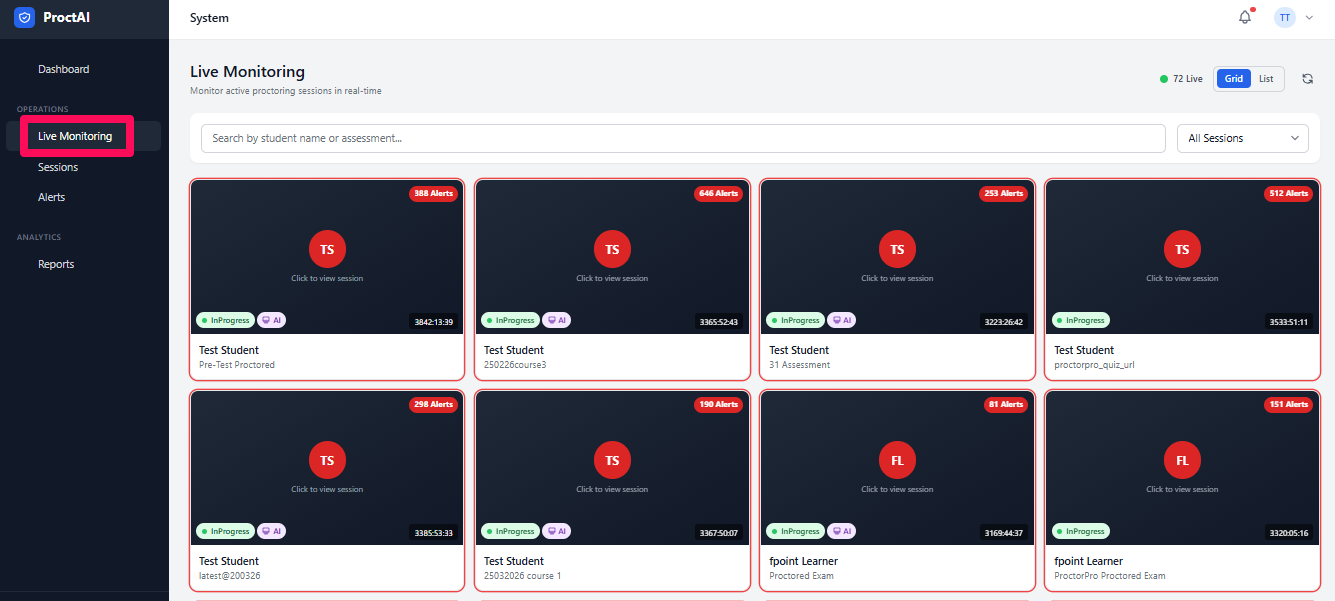Viewport: 1335px width, 601px height.
Task: Click InProgress status on 31 Assessment card
Action: pyautogui.click(x=795, y=321)
